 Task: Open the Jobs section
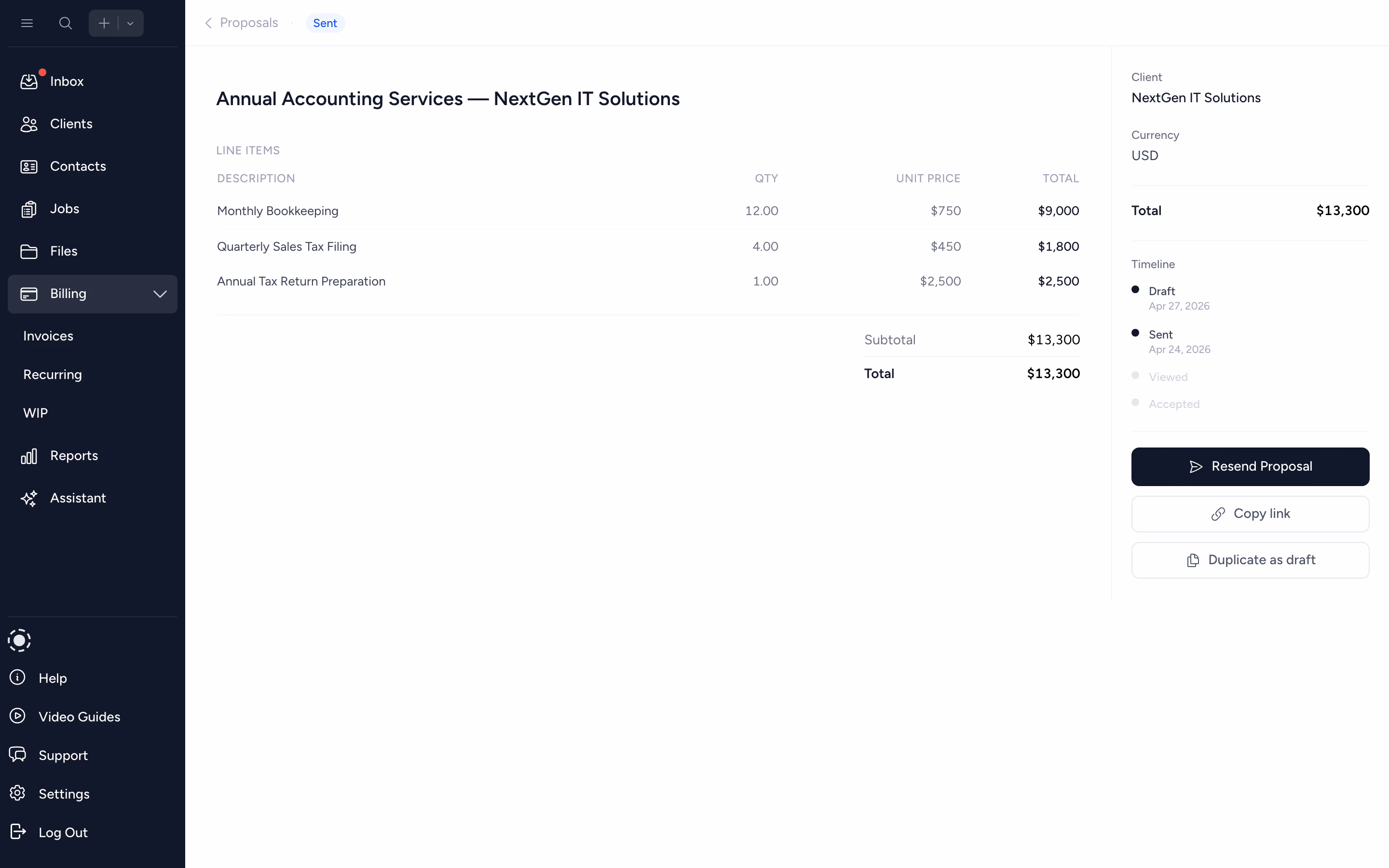[x=64, y=209]
